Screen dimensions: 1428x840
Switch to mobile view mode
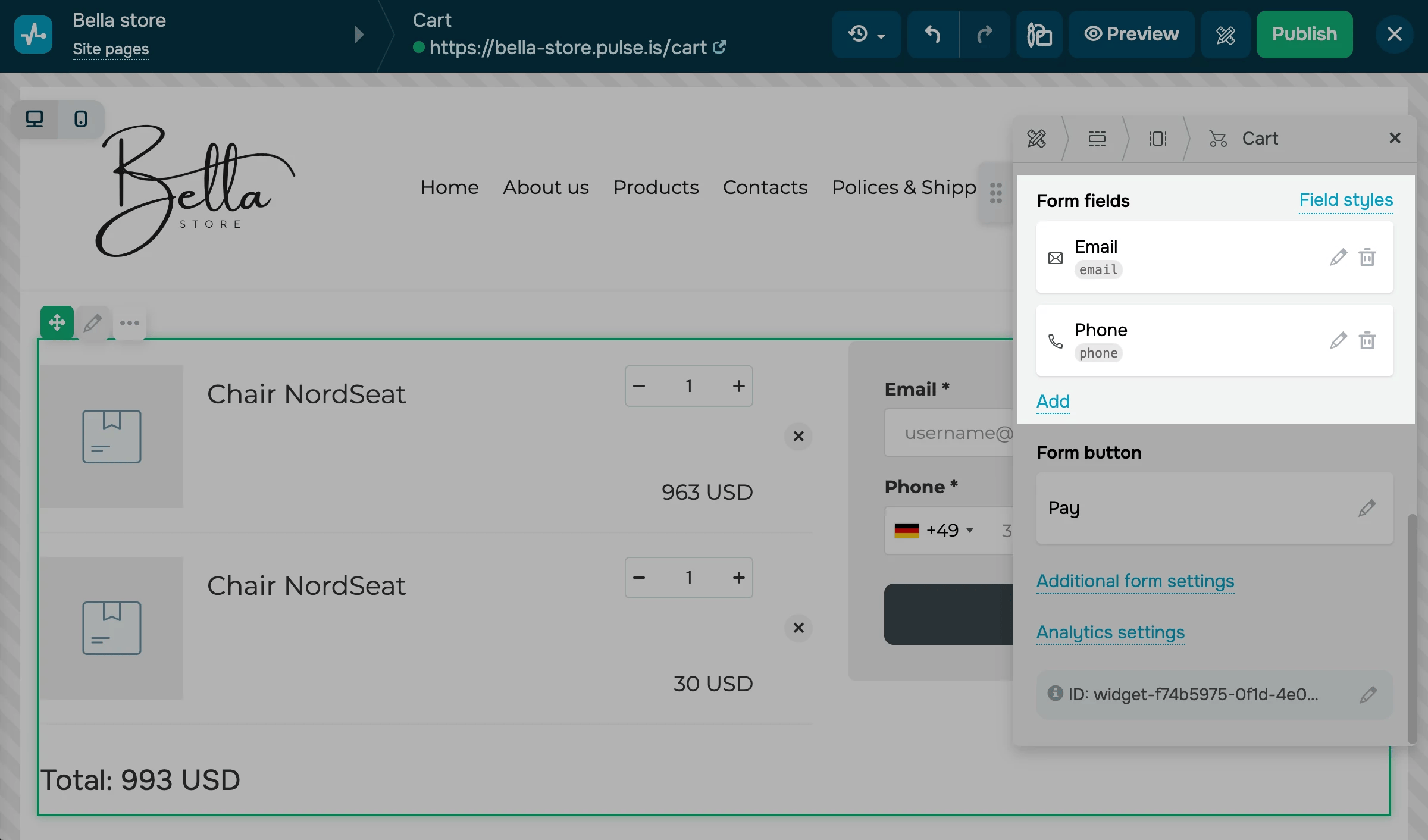[81, 119]
